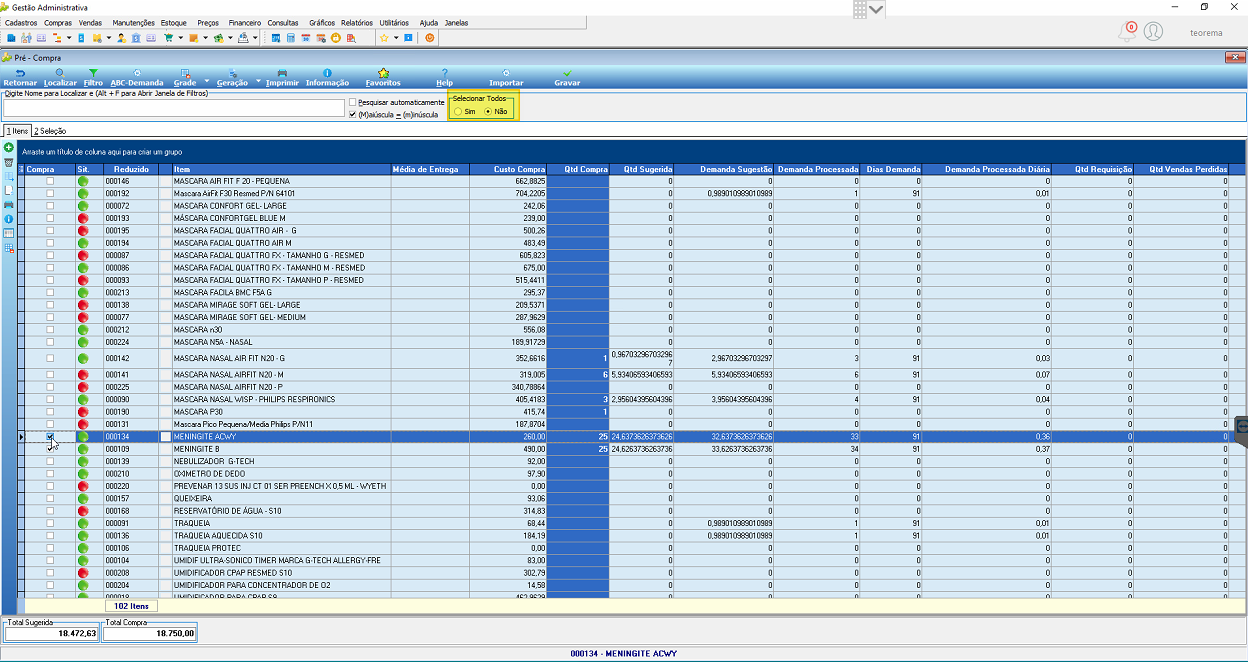1248x662 pixels.
Task: Open the Relatórios menu
Action: 356,22
